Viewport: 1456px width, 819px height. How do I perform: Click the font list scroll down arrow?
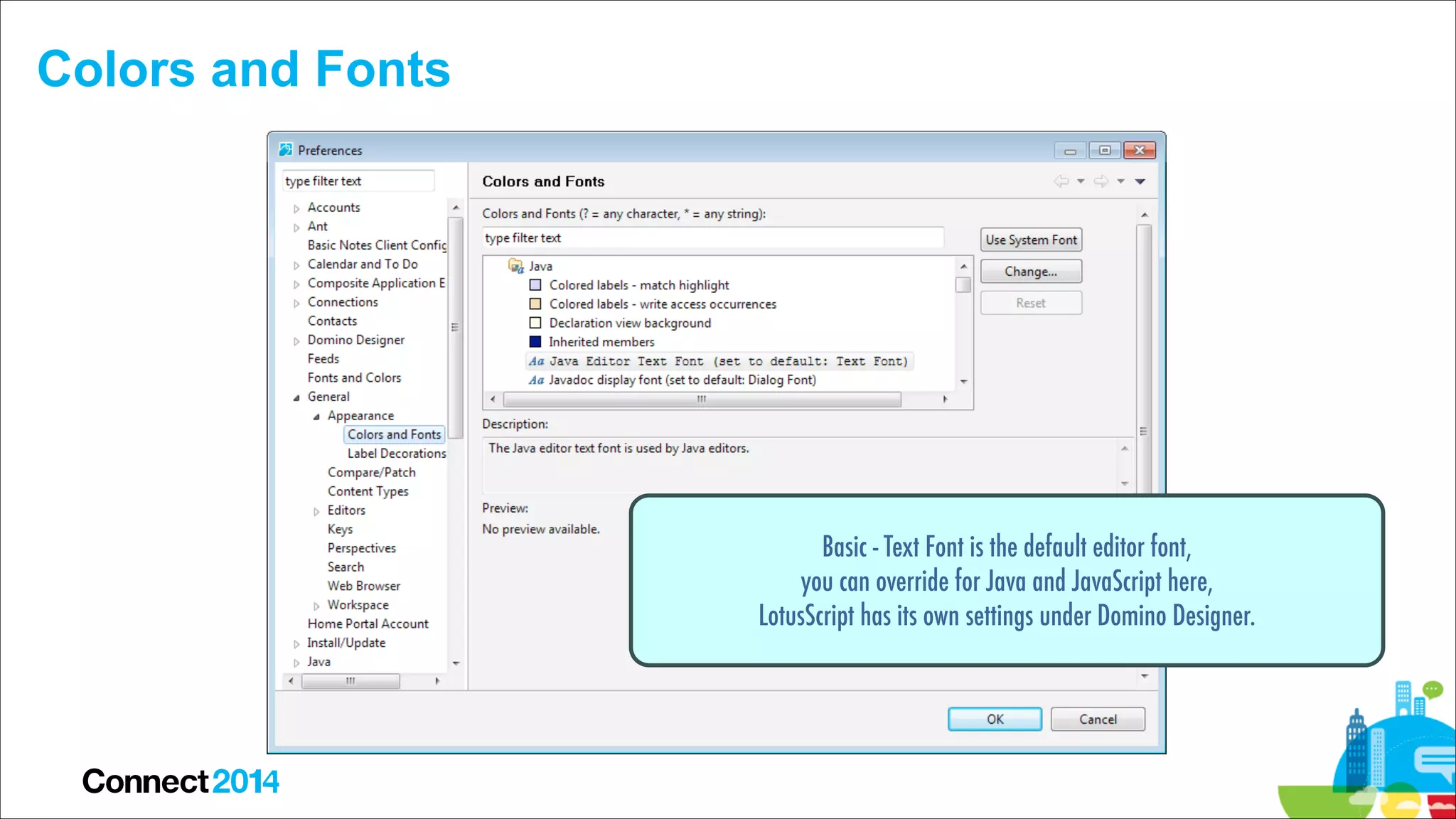pos(963,382)
